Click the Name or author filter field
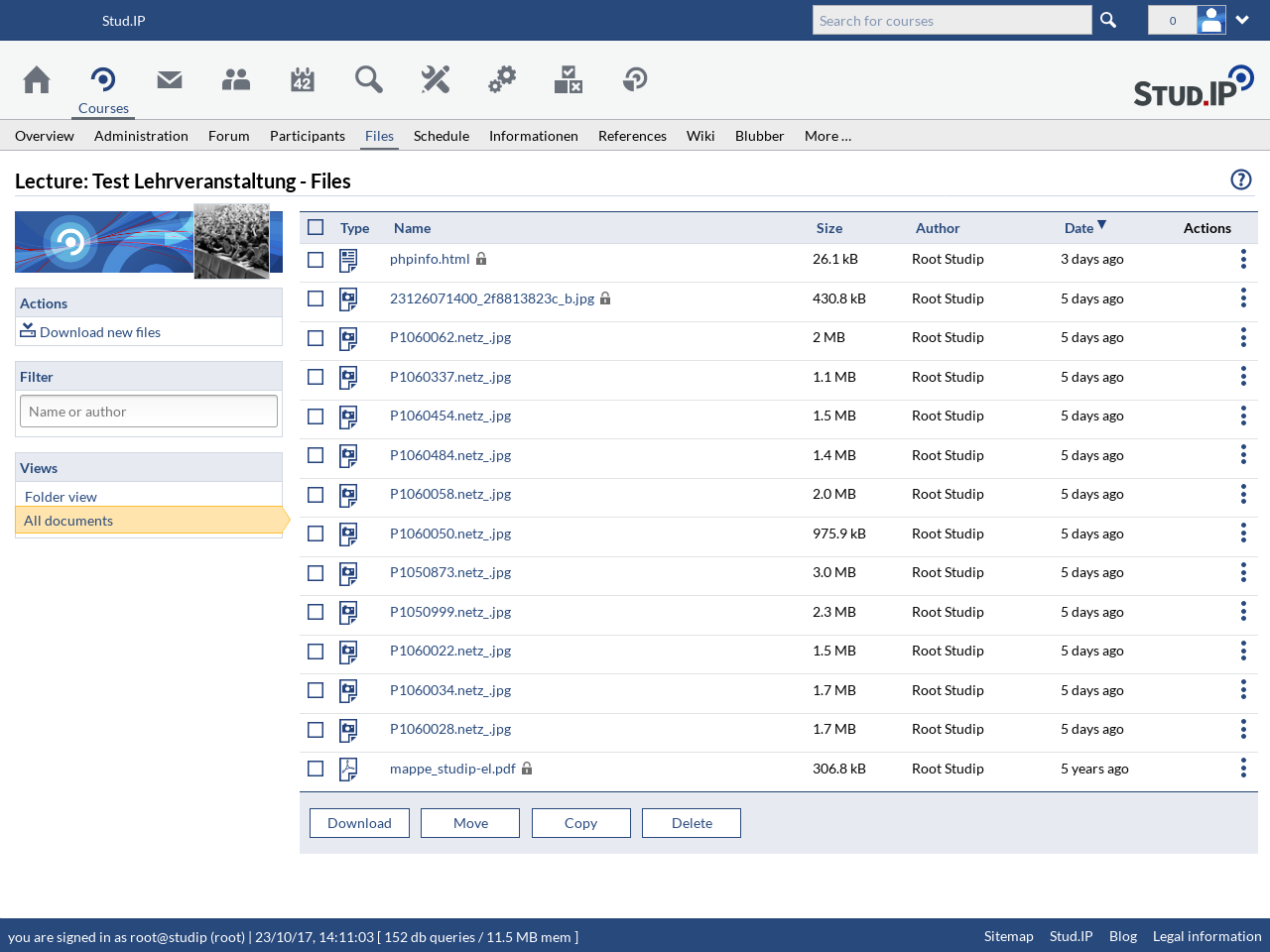1270x952 pixels. 149,412
